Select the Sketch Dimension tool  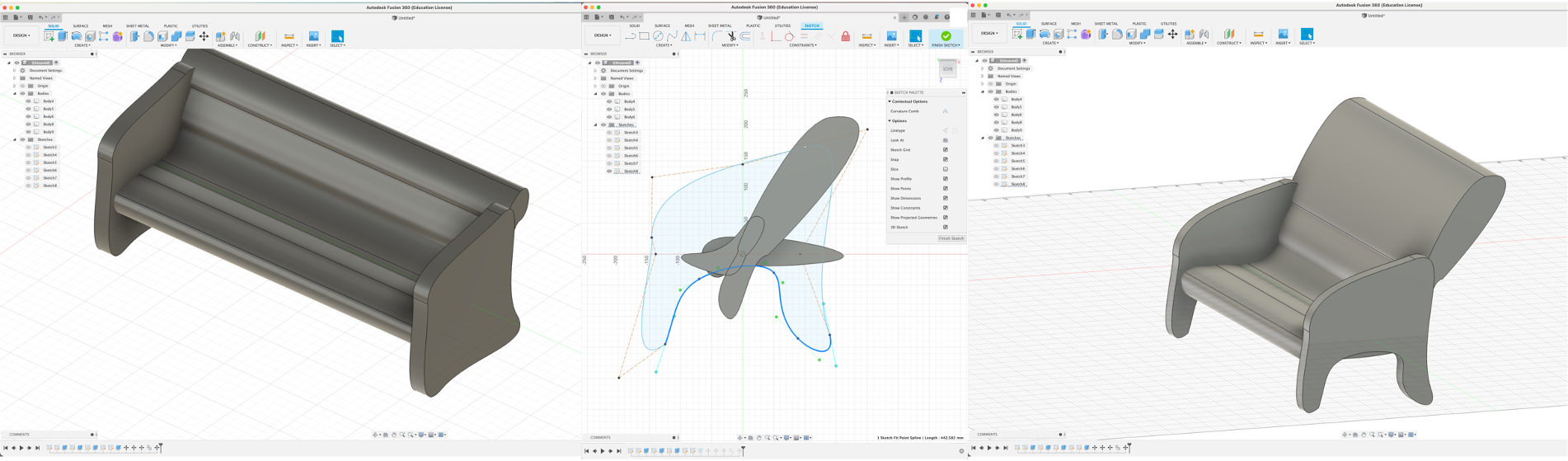click(700, 36)
